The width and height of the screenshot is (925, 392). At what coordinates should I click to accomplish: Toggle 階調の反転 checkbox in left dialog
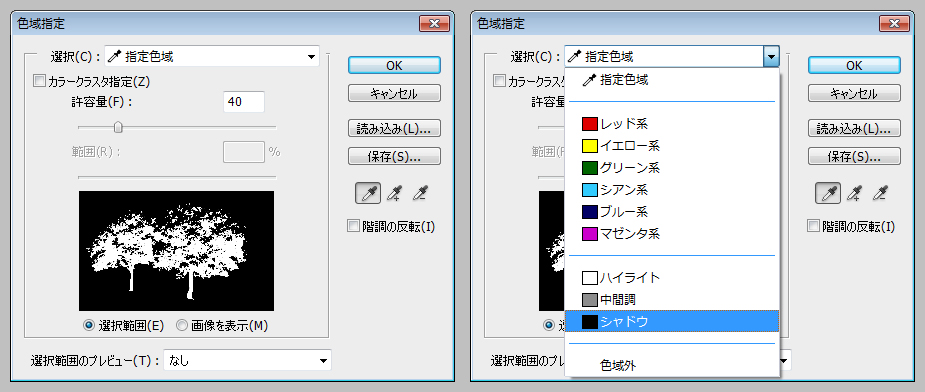click(x=353, y=226)
